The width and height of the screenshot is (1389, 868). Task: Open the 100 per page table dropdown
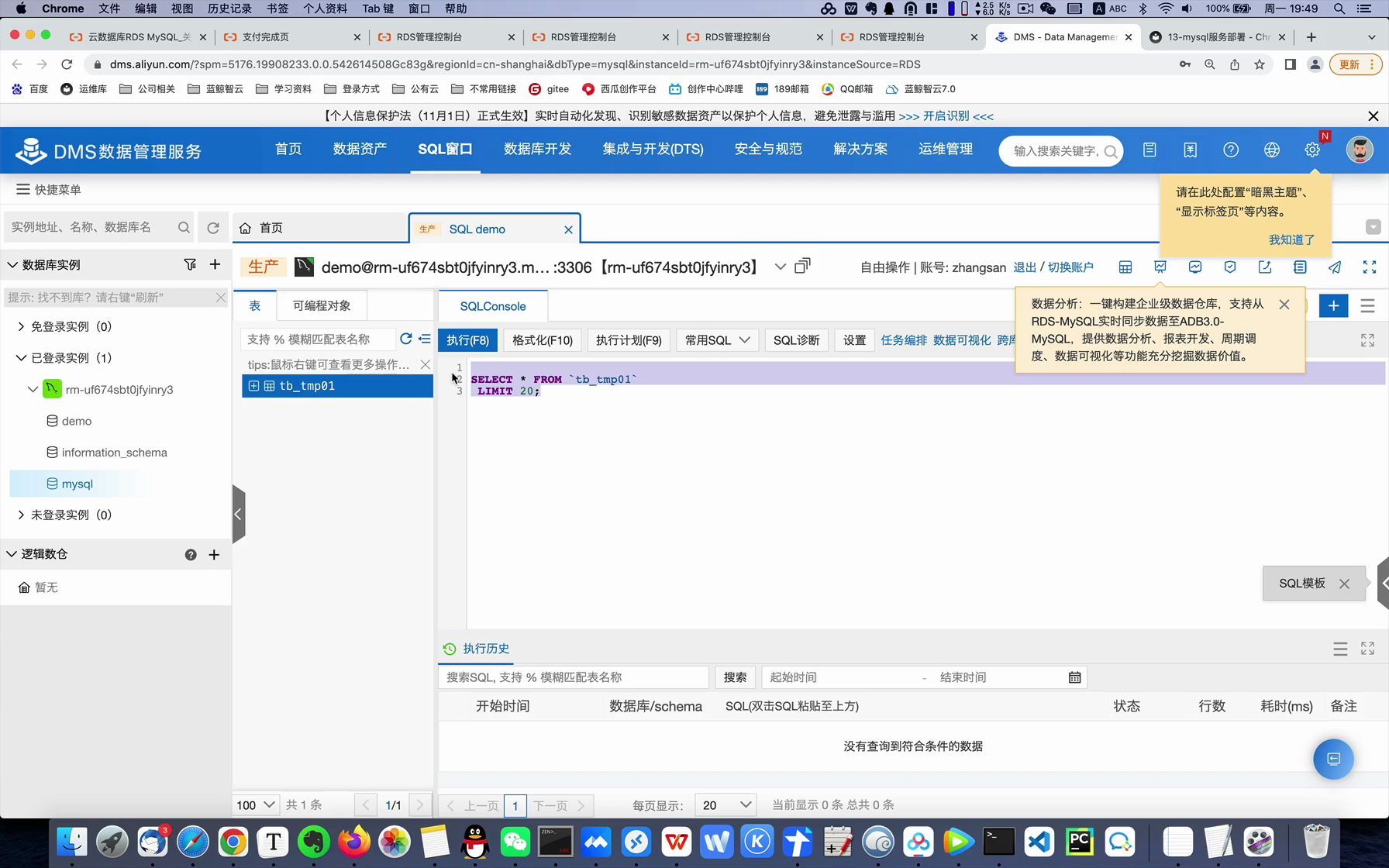pyautogui.click(x=256, y=805)
